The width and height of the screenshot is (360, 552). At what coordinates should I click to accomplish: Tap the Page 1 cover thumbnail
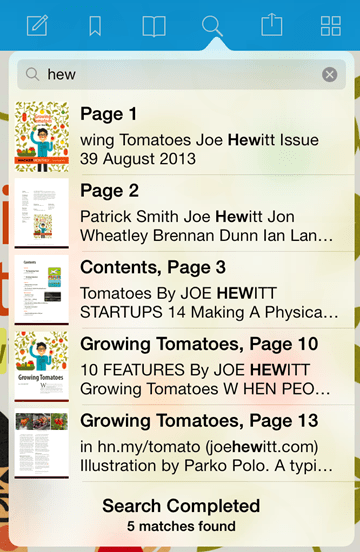pyautogui.click(x=42, y=137)
